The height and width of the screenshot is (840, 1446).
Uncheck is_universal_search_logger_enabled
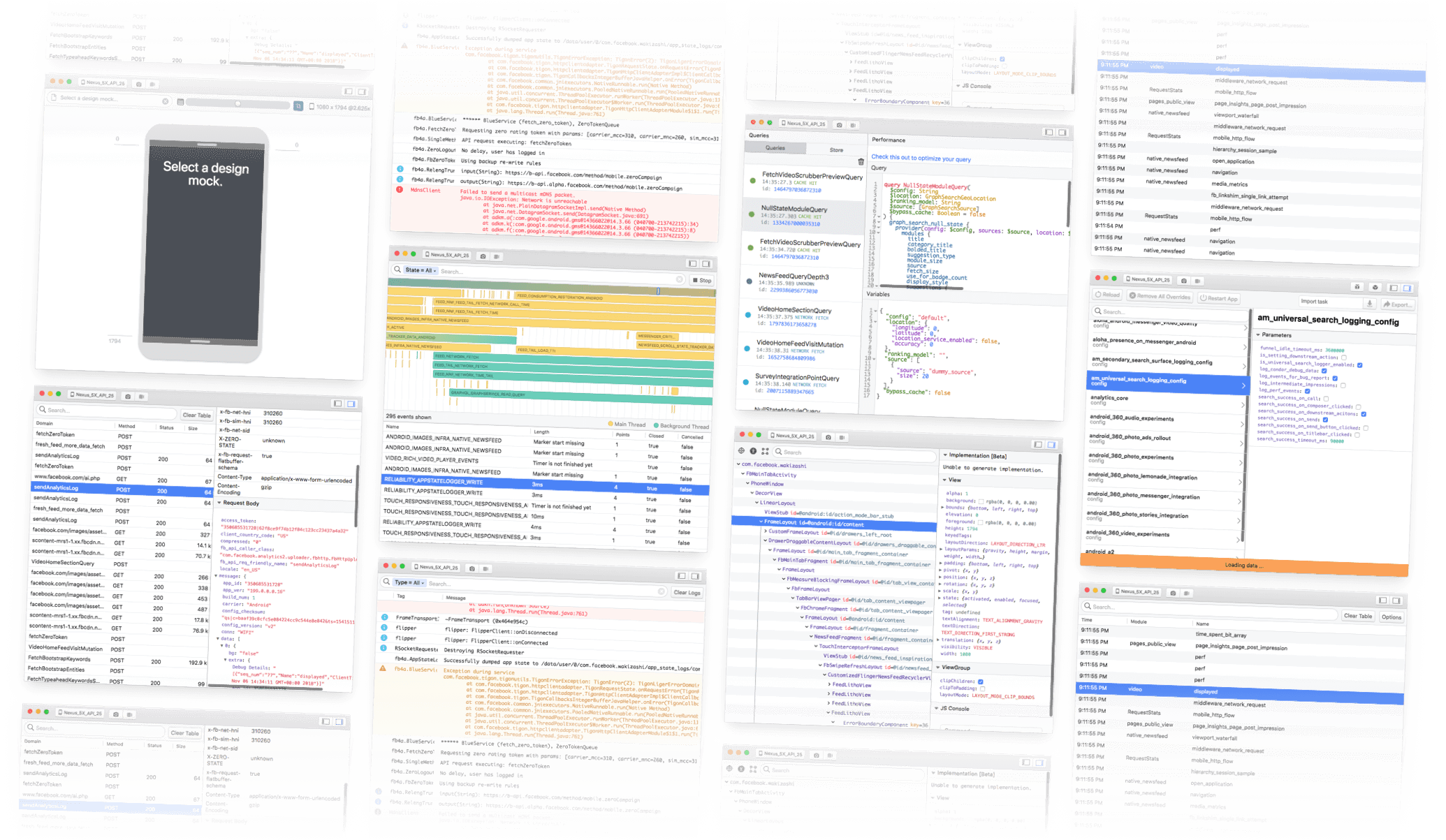[1359, 364]
